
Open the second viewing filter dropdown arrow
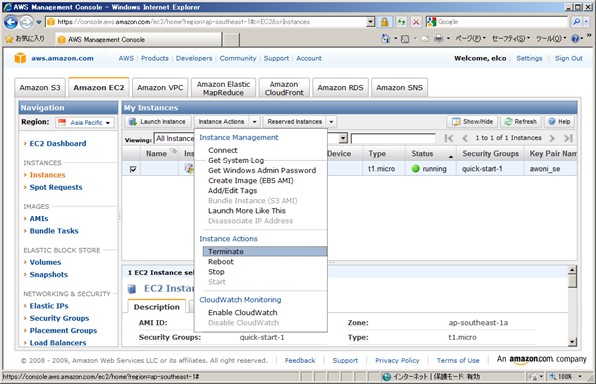pyautogui.click(x=343, y=138)
